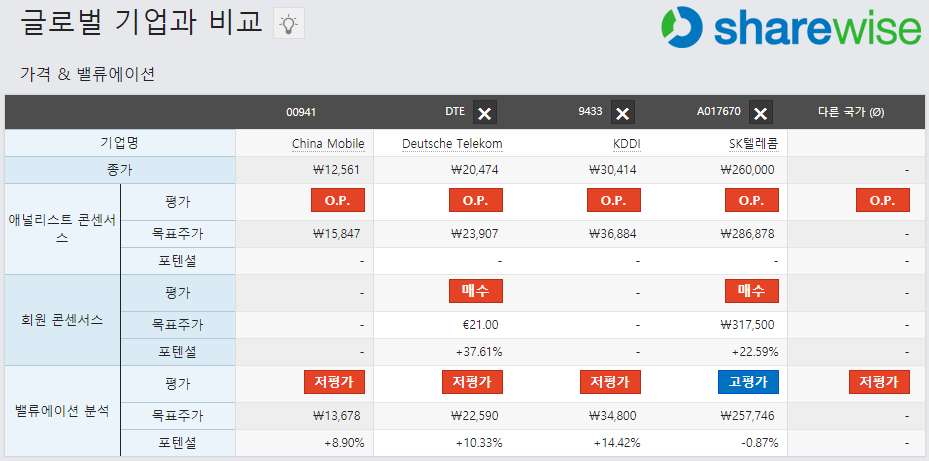This screenshot has height=461, width=929.
Task: Select analyst target price ₩36,884
Action: [x=613, y=234]
